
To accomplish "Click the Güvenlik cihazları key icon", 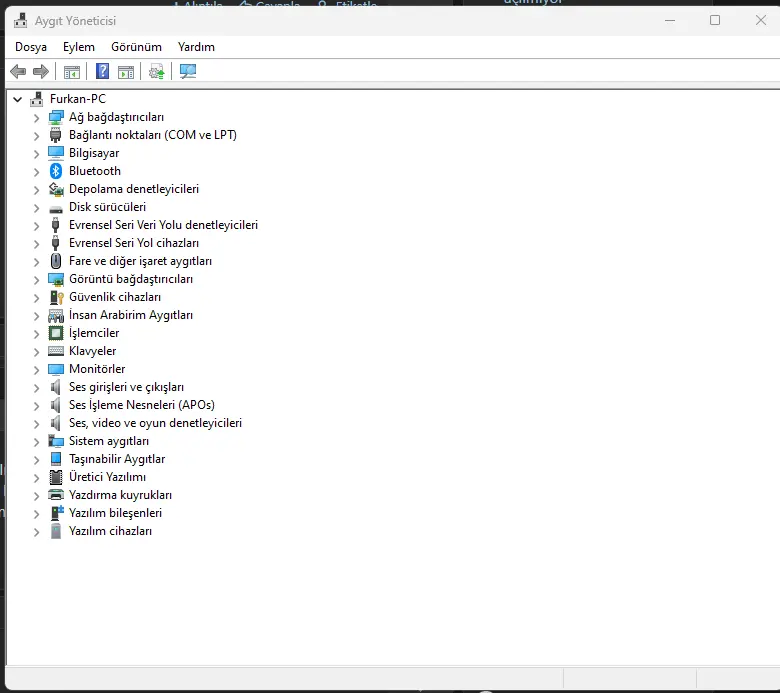I will pyautogui.click(x=56, y=297).
